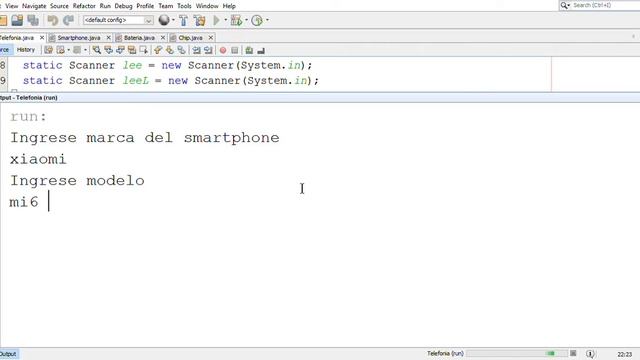
Task: Click output line 'xiaomi'
Action: [38, 159]
